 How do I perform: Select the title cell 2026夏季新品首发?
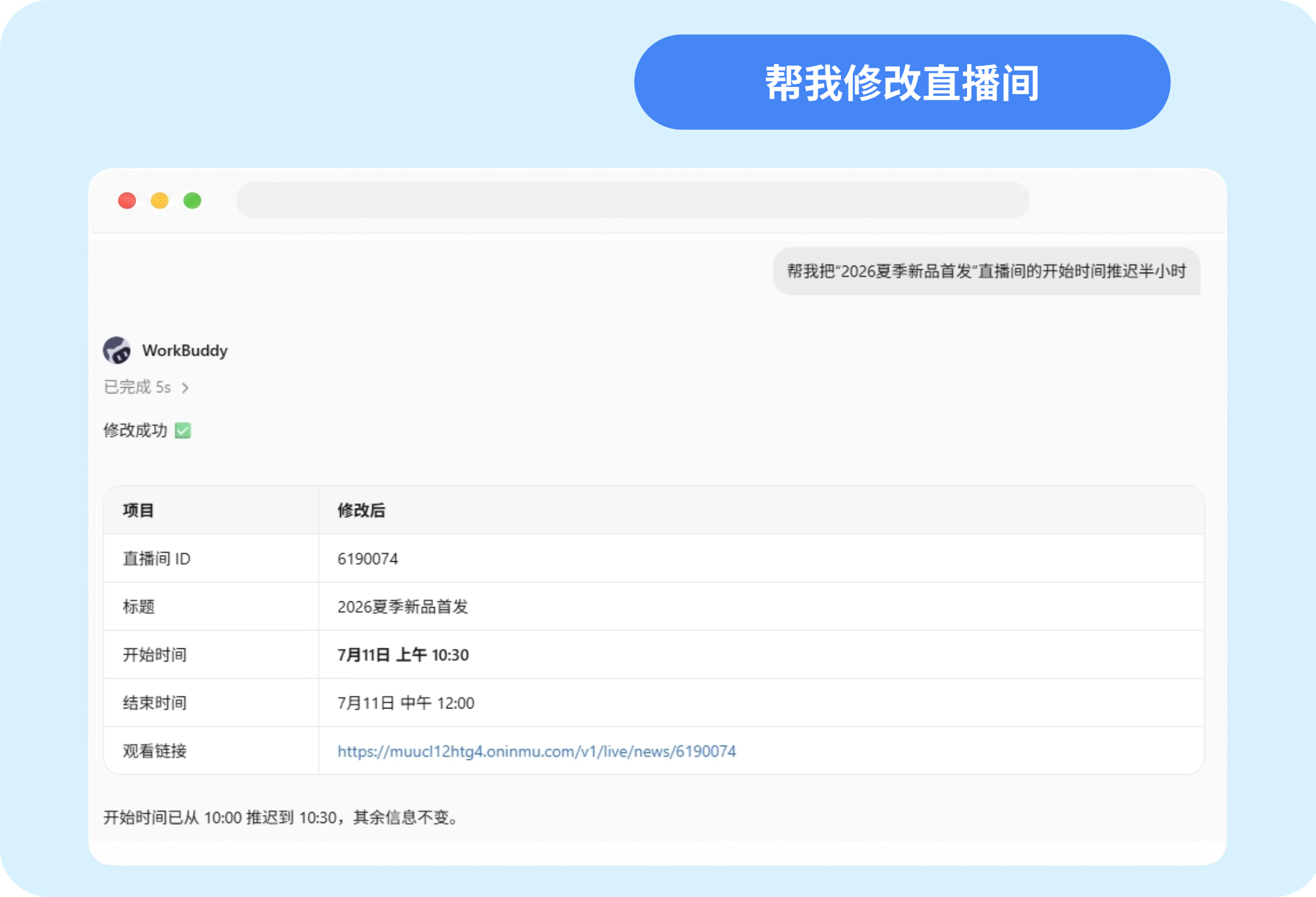403,606
